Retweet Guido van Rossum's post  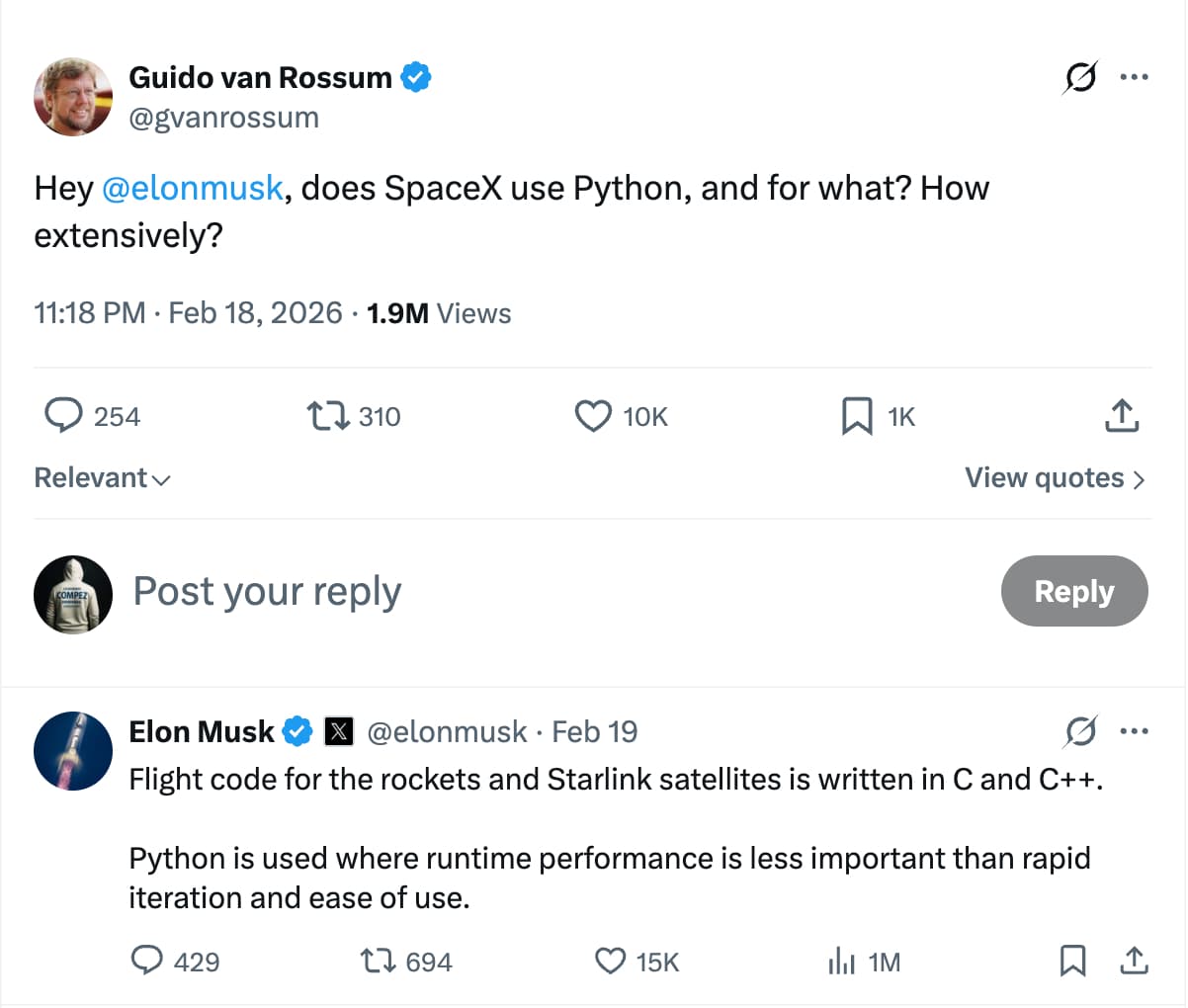pos(324,416)
